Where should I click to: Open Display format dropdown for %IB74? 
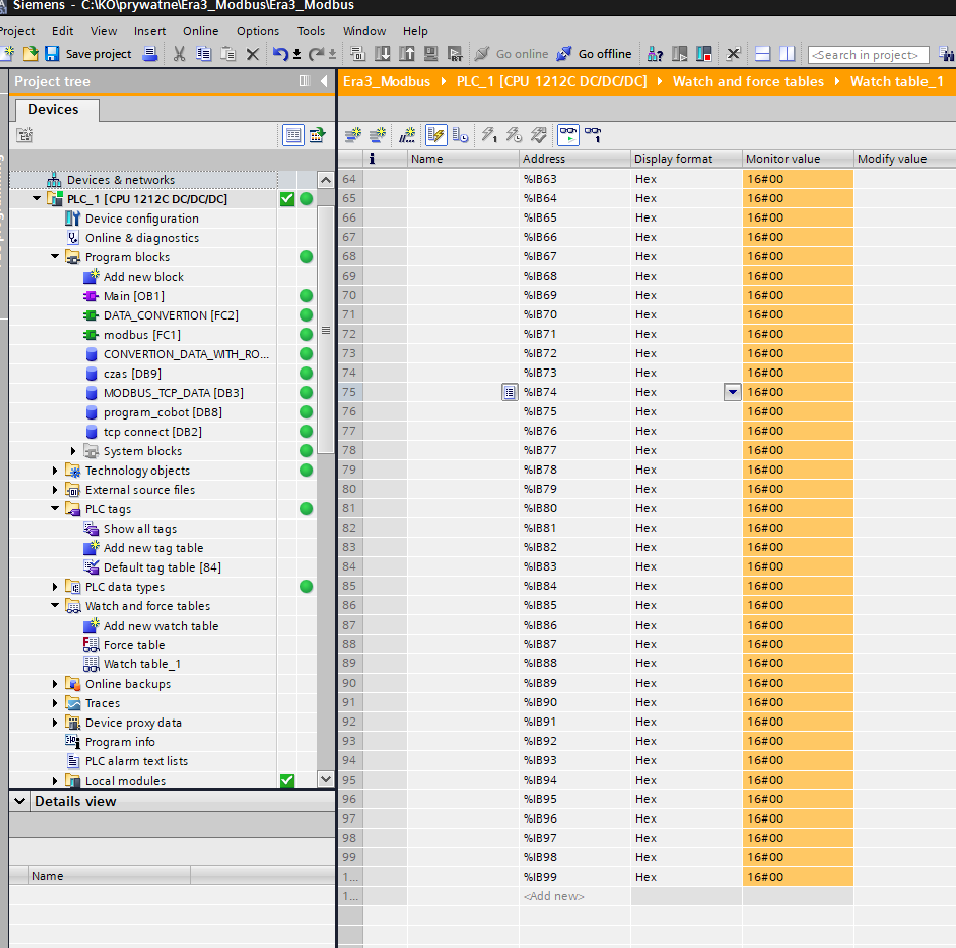[732, 392]
